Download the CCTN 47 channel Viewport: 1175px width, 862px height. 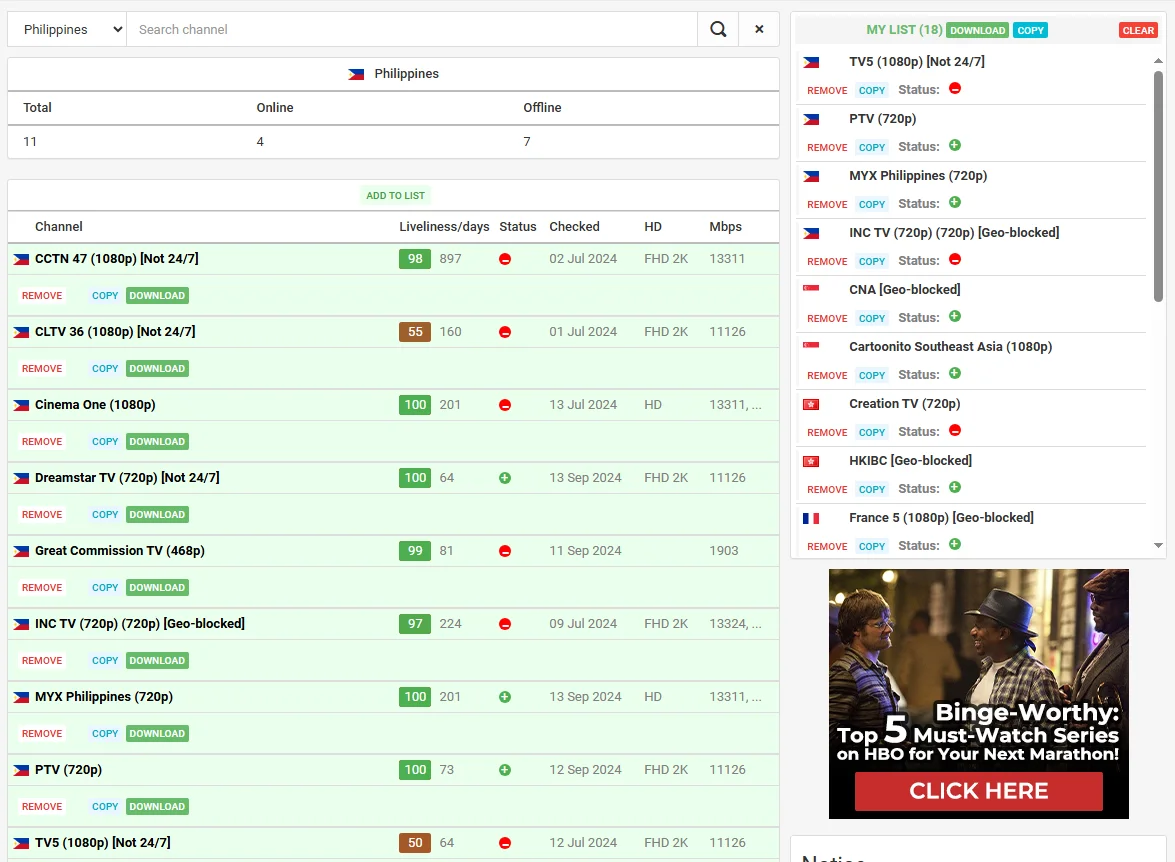coord(157,295)
